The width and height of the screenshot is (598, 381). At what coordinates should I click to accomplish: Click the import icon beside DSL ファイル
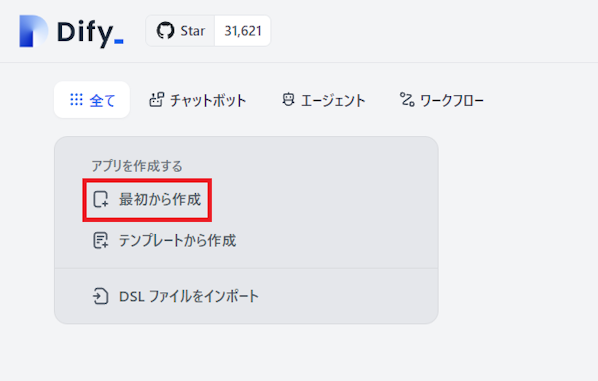coord(101,296)
